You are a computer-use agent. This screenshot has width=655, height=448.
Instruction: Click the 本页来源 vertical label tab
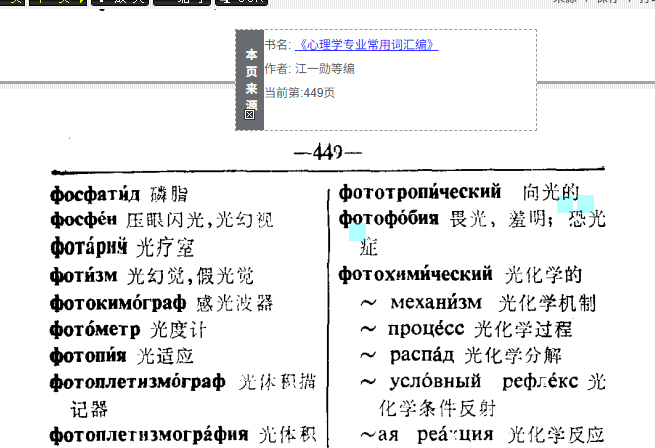[x=250, y=79]
